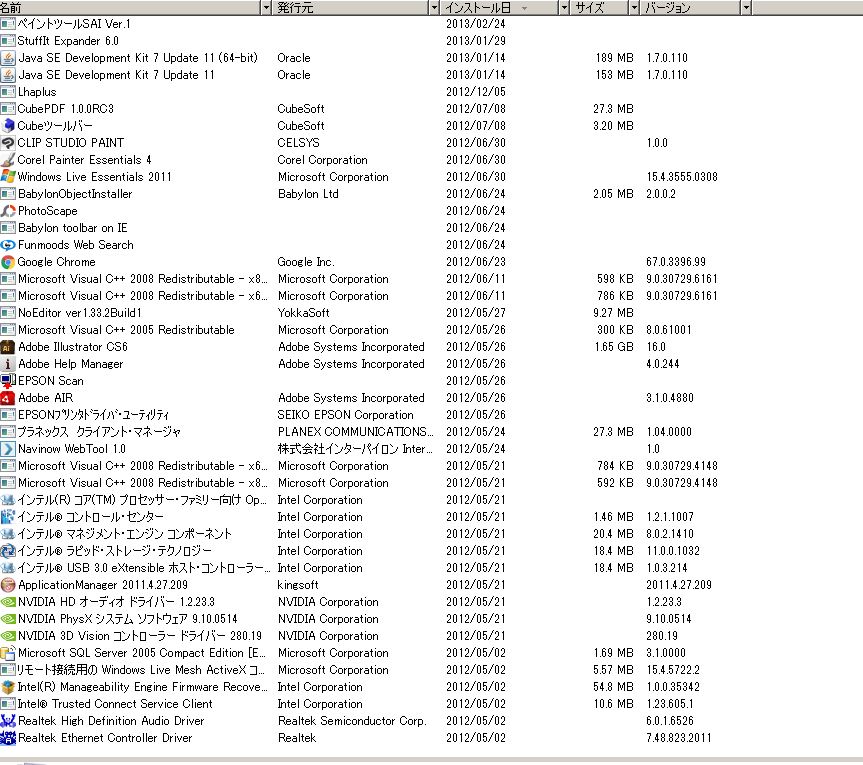Click the ApplicationManager kingsoft icon
The image size is (863, 765).
[x=8, y=585]
